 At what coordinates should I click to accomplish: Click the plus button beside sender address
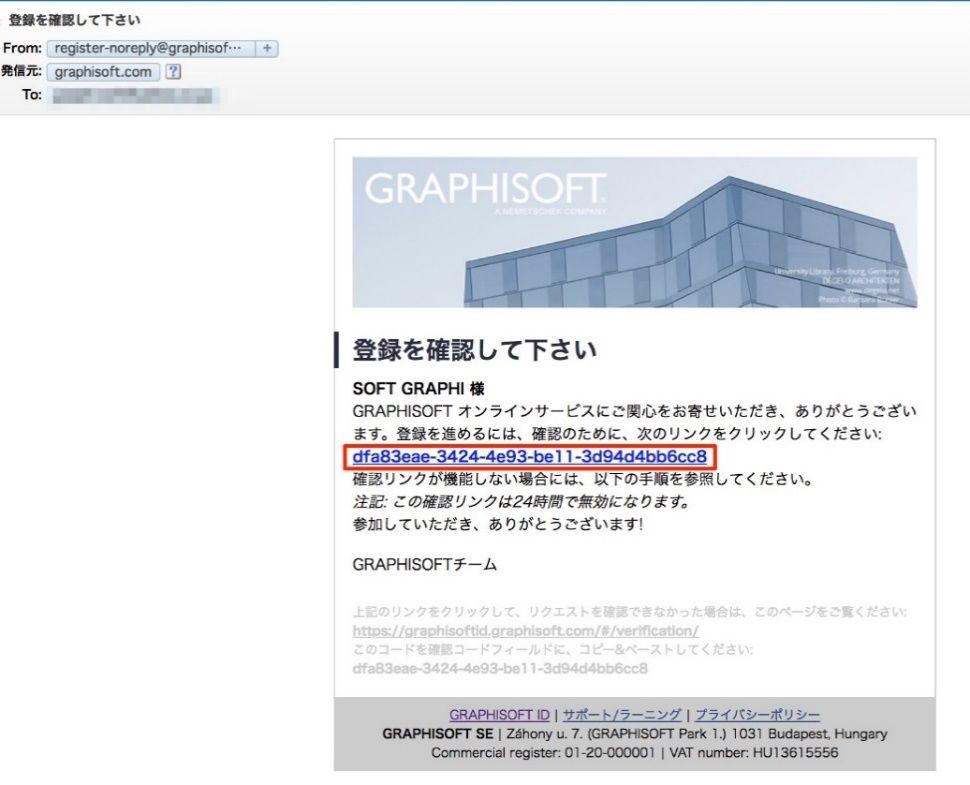coord(267,48)
